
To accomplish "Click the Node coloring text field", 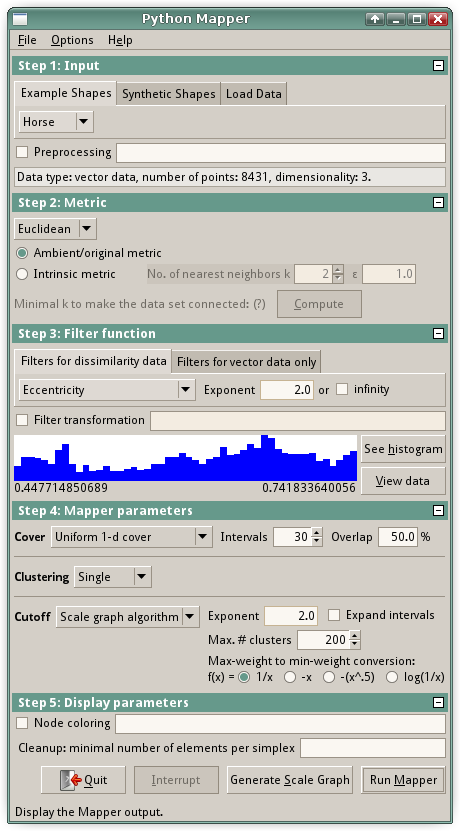I will (x=280, y=724).
